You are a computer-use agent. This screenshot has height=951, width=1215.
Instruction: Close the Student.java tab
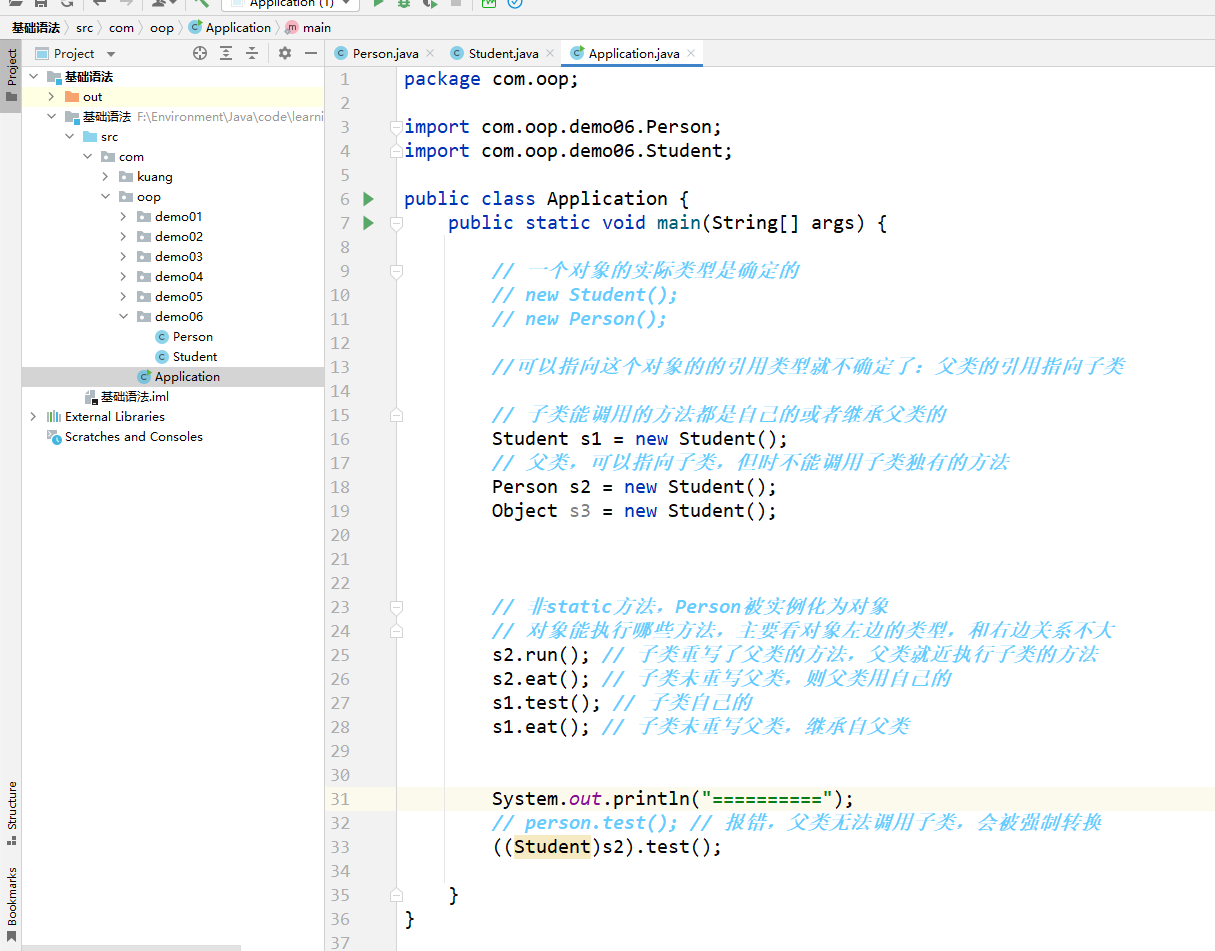click(550, 53)
